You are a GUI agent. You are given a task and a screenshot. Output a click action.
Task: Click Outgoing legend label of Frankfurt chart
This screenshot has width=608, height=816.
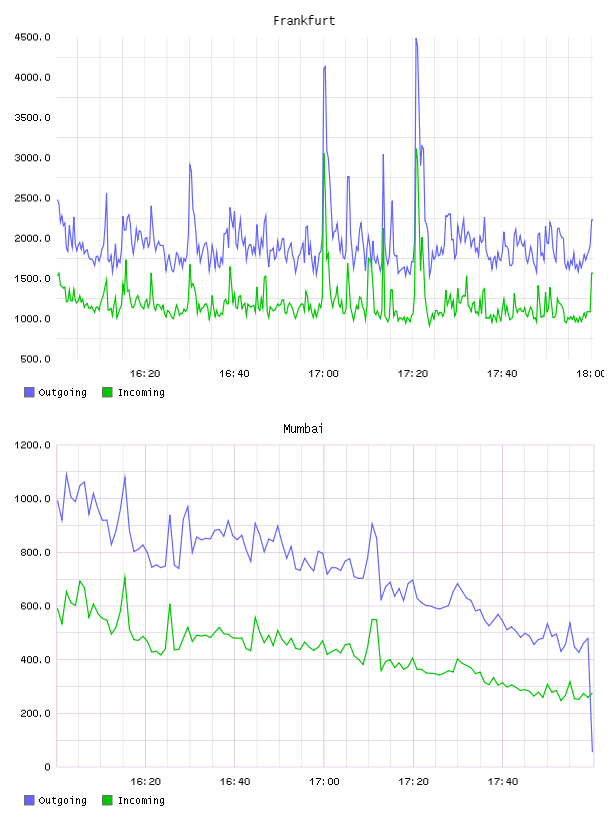[62, 393]
